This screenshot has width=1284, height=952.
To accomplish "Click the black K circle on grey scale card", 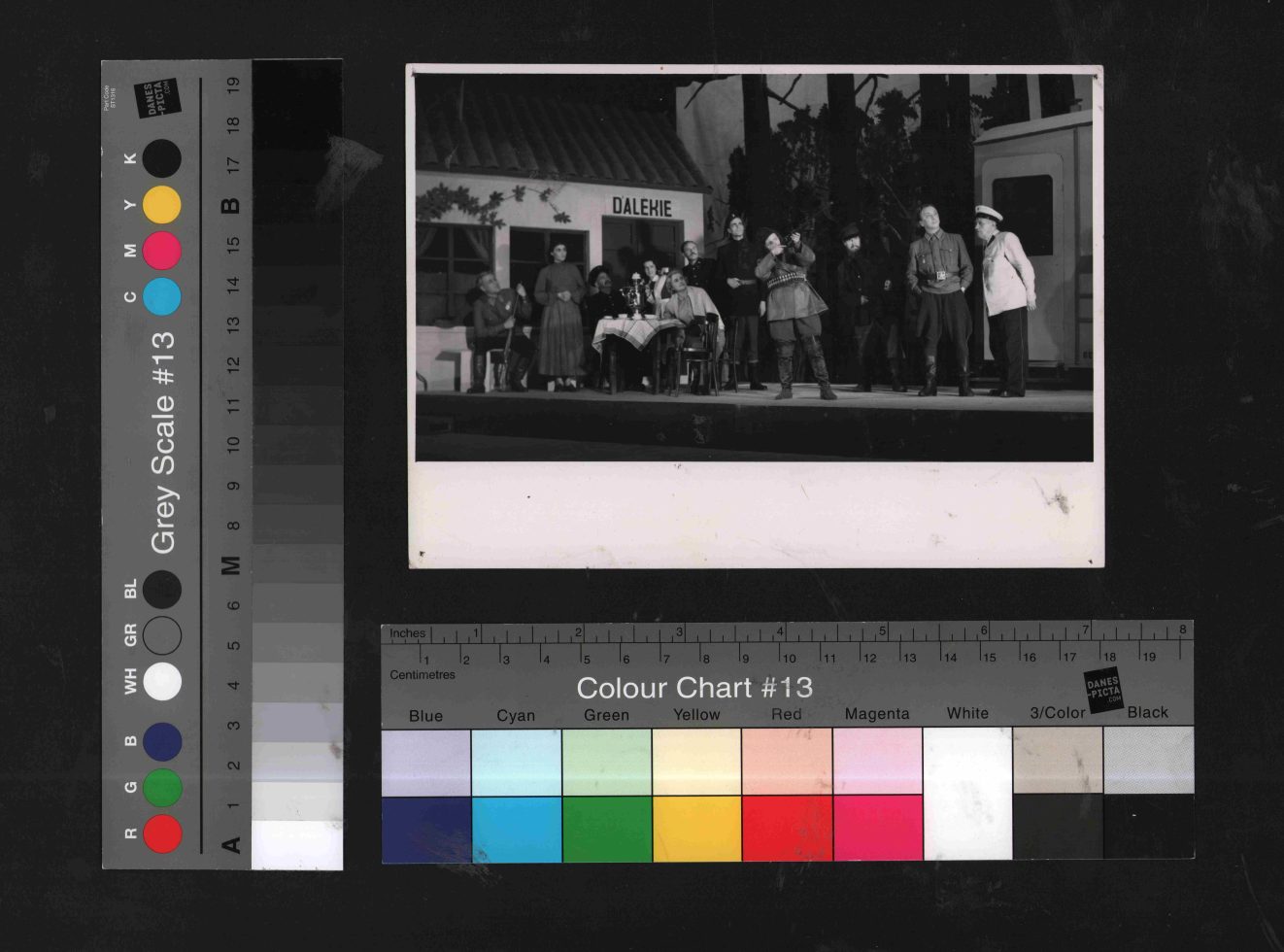I will (x=162, y=158).
